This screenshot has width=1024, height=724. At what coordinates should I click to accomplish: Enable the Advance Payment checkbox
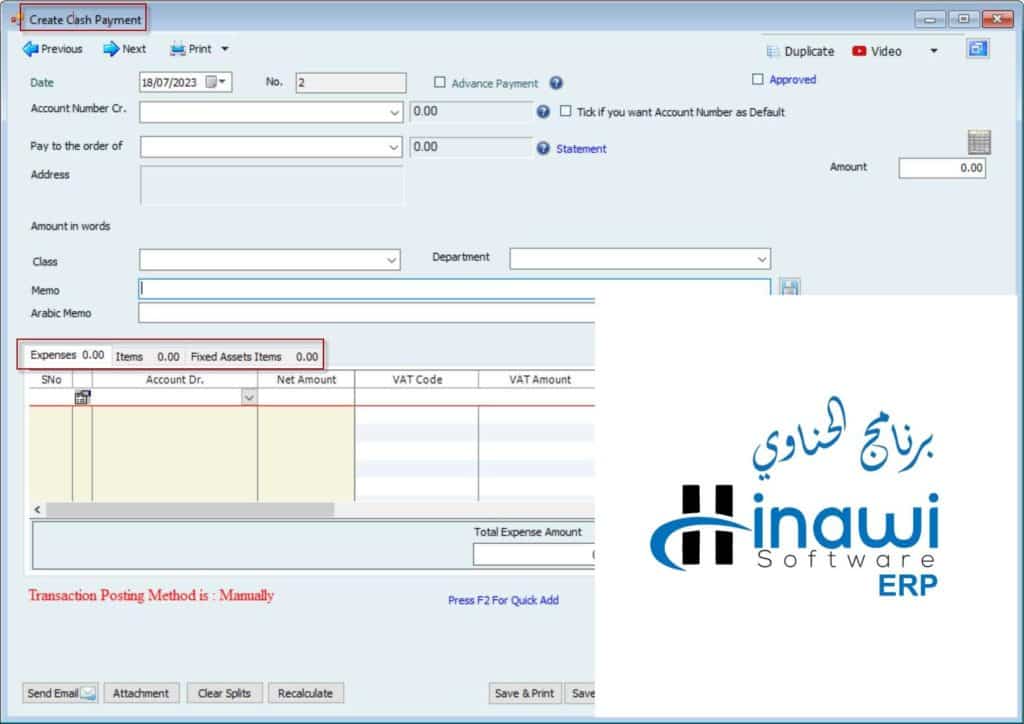[440, 83]
